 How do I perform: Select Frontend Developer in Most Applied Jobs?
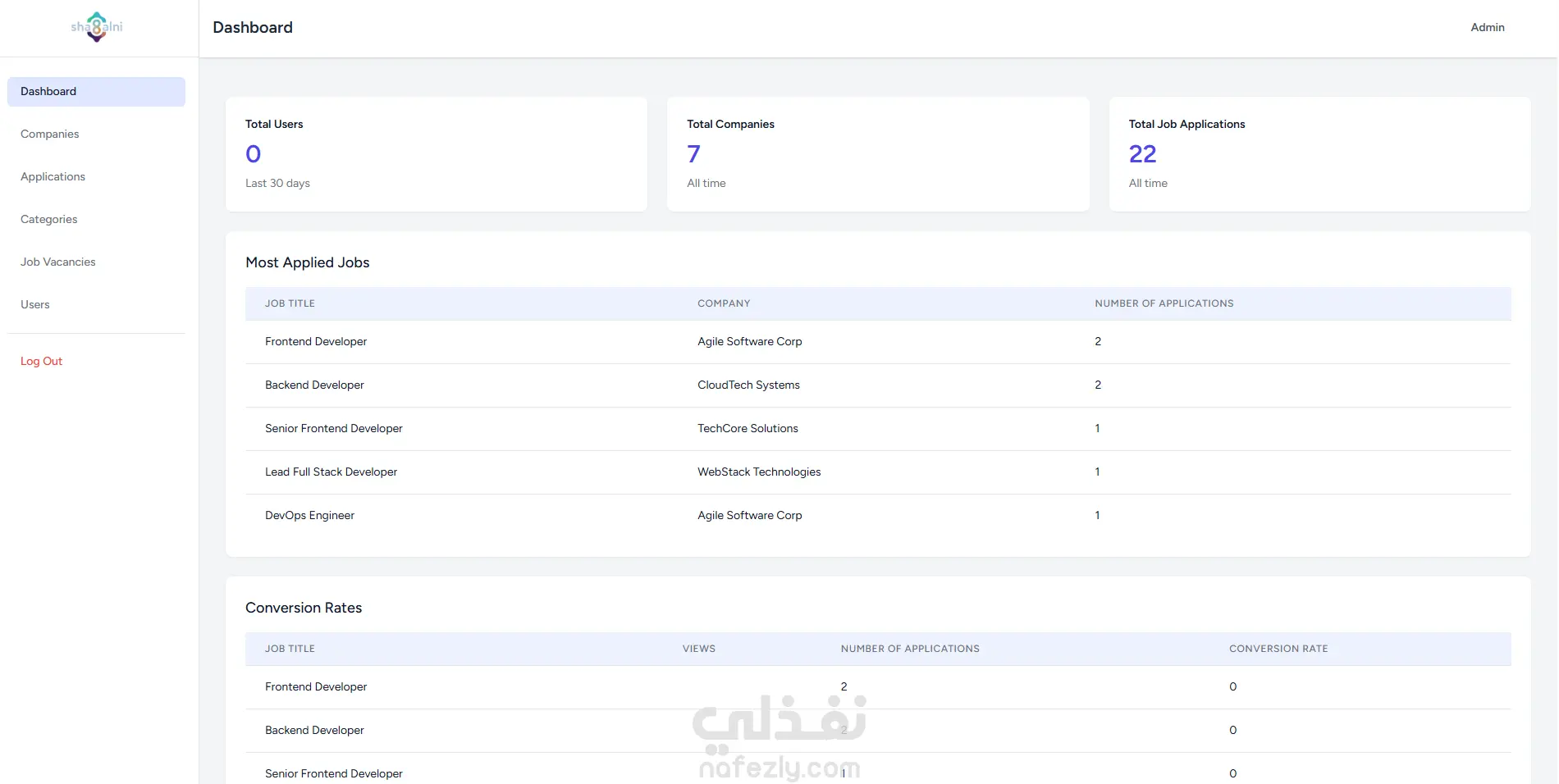coord(316,342)
